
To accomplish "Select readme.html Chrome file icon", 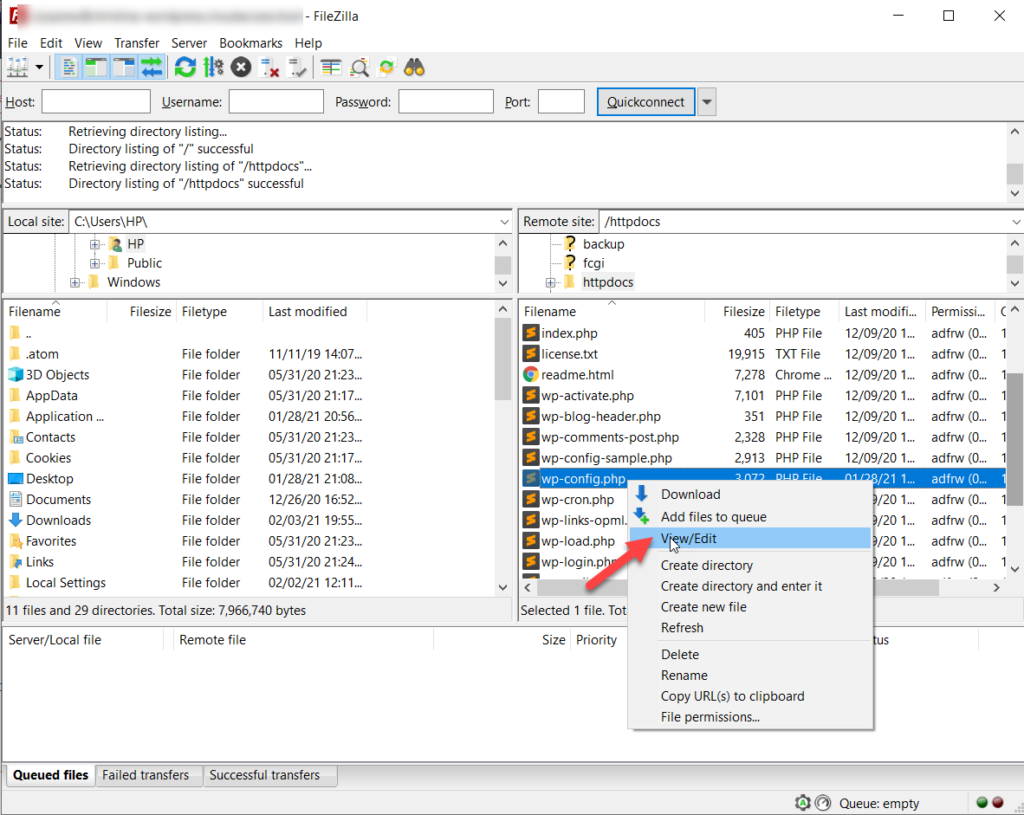I will pos(530,375).
